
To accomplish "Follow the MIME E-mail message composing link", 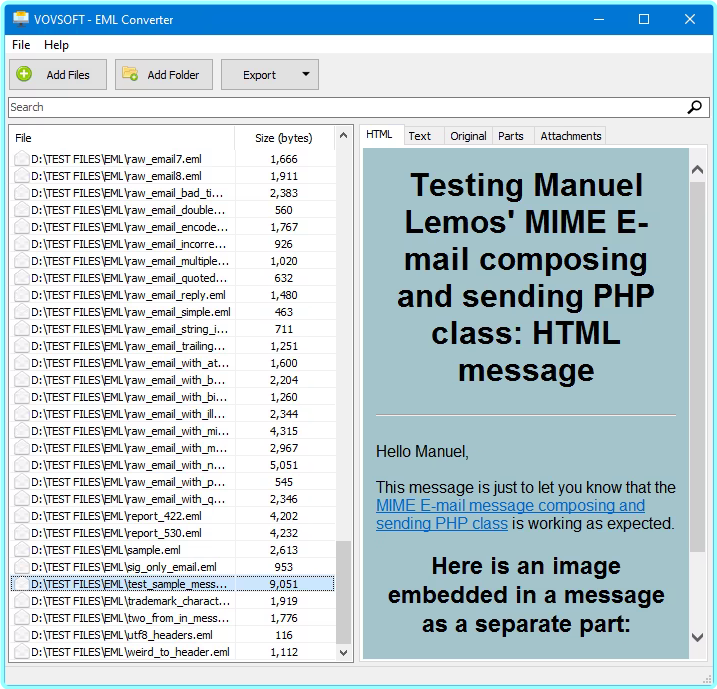I will coord(510,506).
